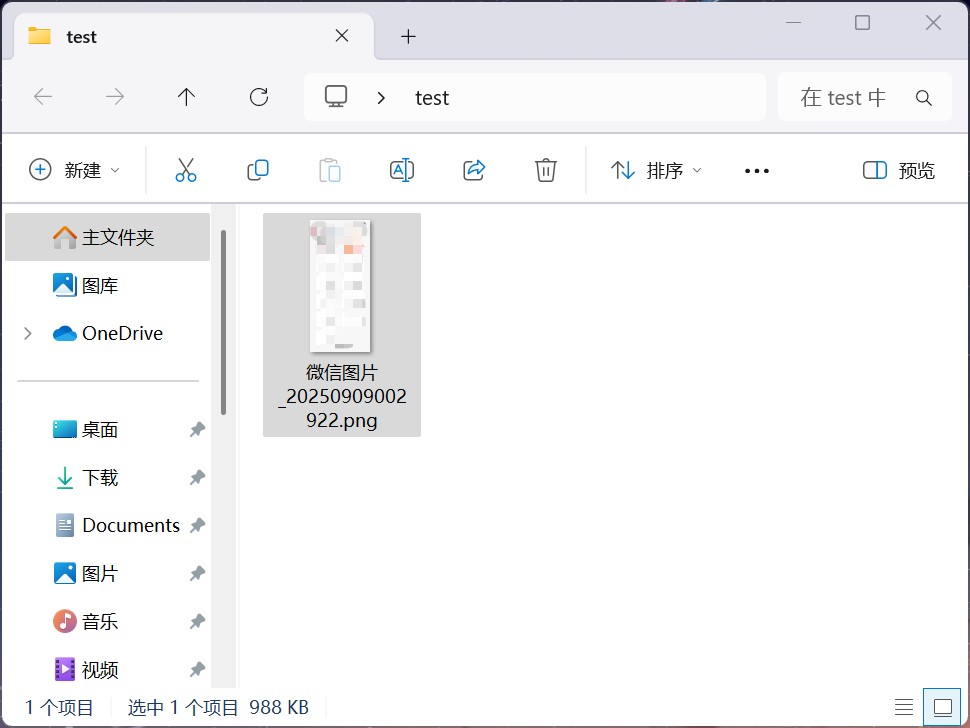Close the test tab
The width and height of the screenshot is (970, 728).
[341, 36]
